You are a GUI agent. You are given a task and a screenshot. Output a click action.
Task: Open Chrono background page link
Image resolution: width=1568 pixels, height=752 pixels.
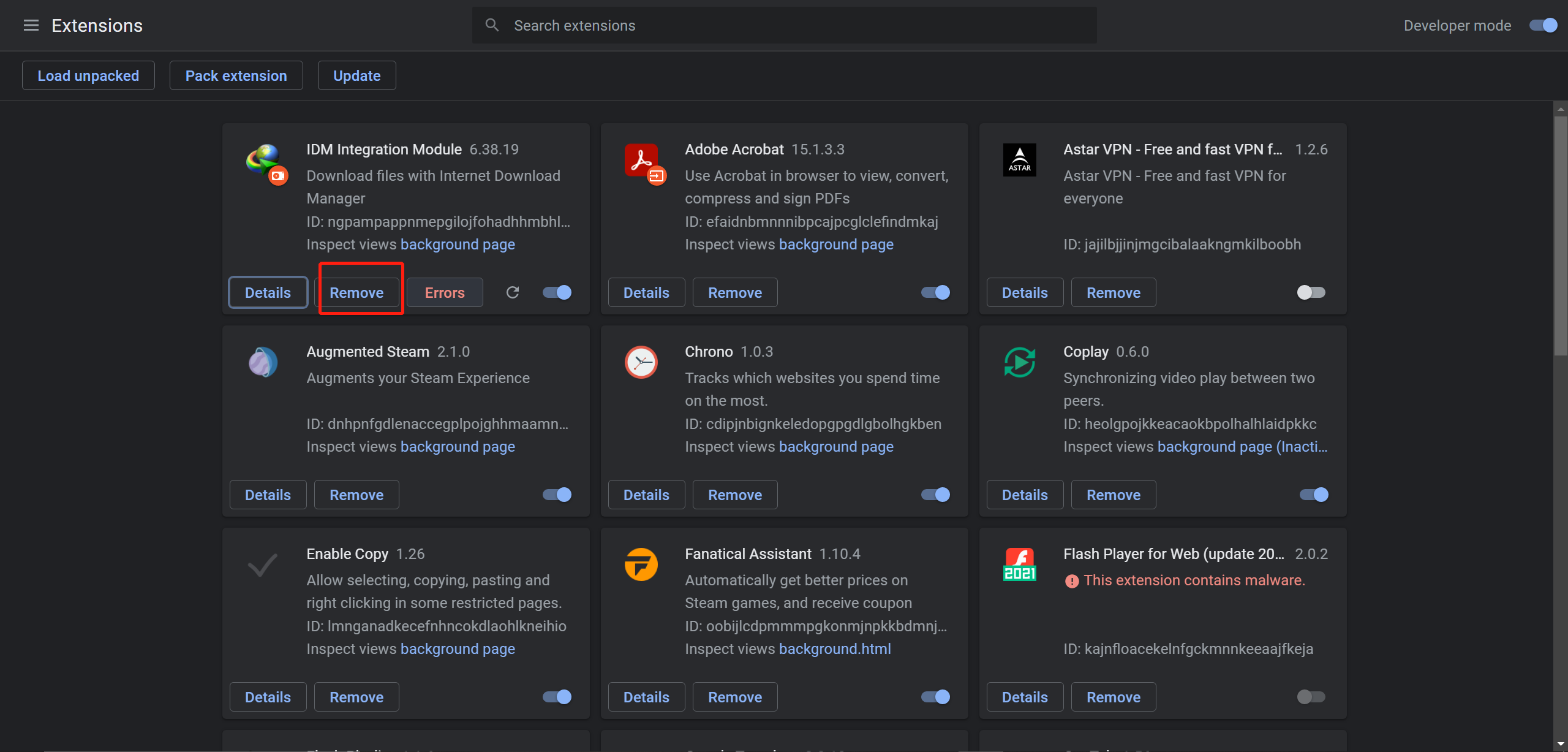click(836, 447)
